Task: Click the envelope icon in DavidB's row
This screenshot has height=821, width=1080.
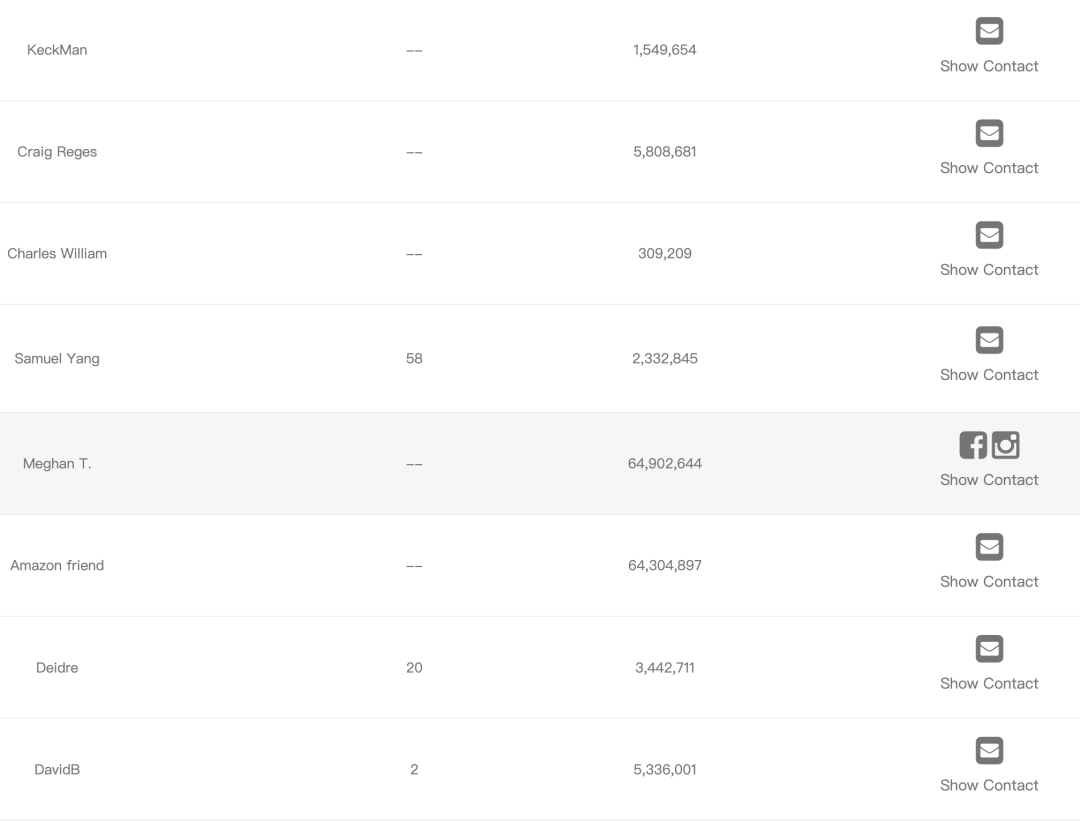Action: point(989,751)
